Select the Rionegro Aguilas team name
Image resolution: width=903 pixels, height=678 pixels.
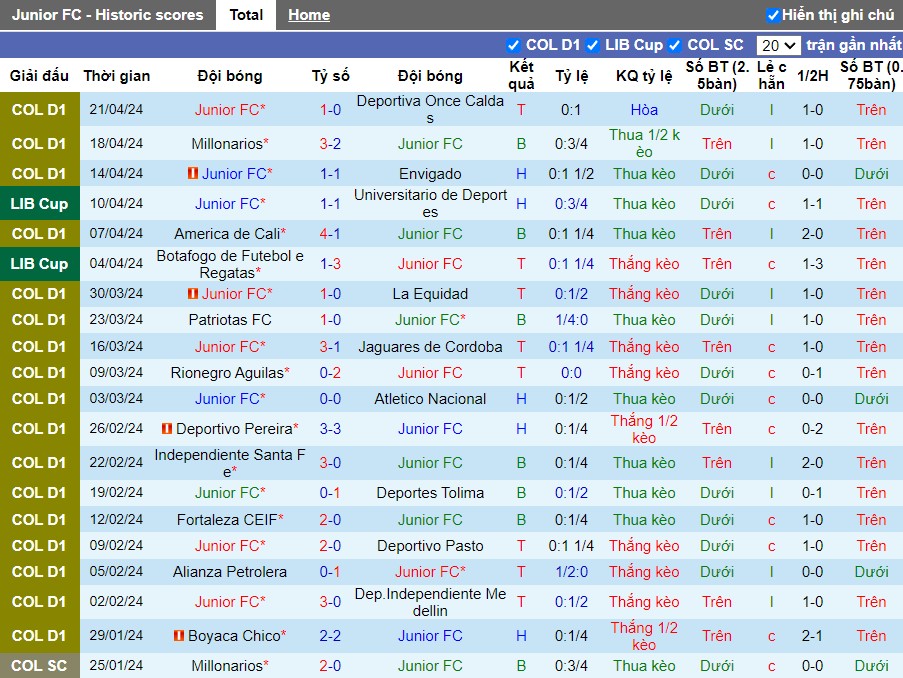coord(227,373)
